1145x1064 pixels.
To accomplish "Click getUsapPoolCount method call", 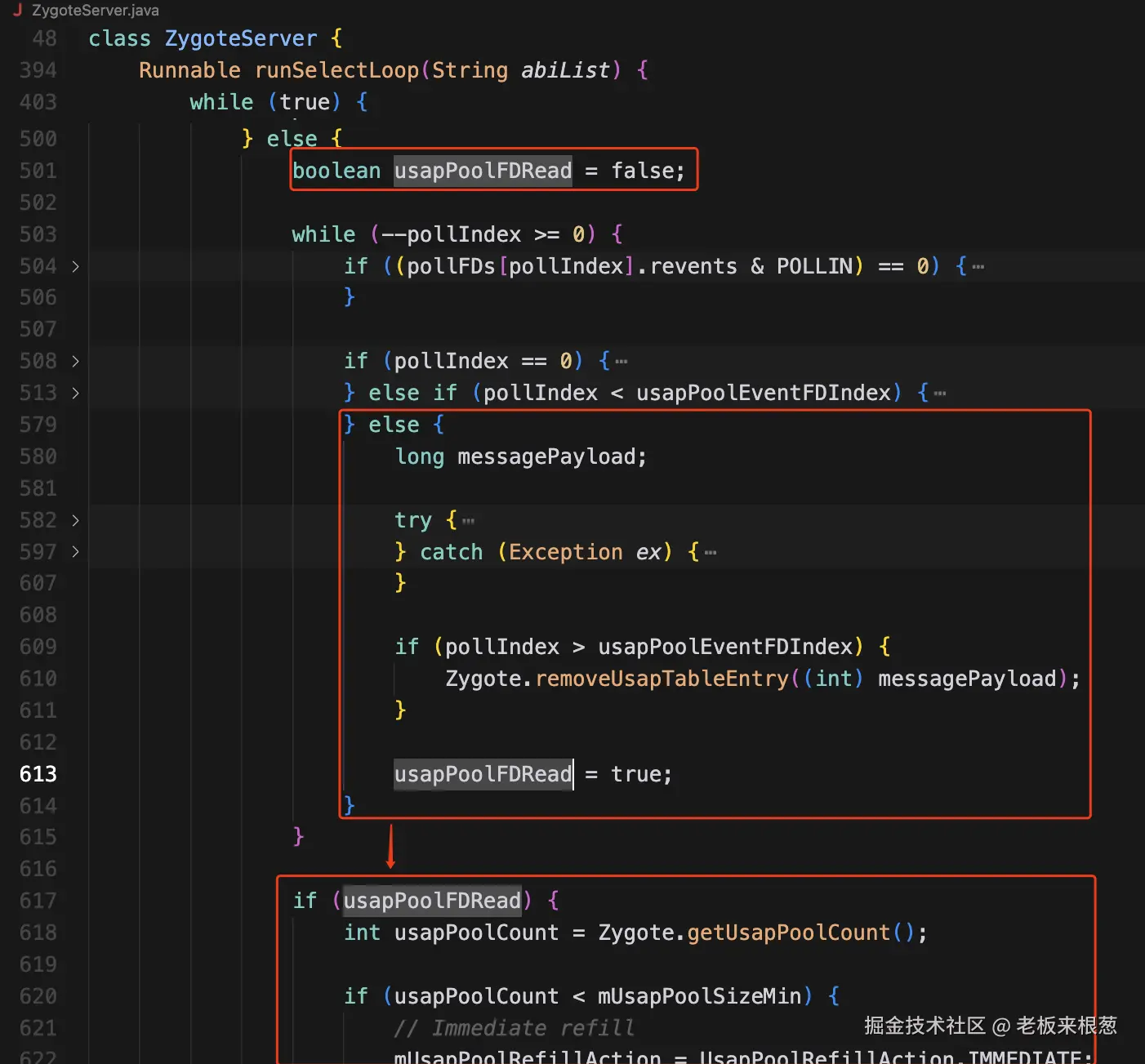I will 789,933.
